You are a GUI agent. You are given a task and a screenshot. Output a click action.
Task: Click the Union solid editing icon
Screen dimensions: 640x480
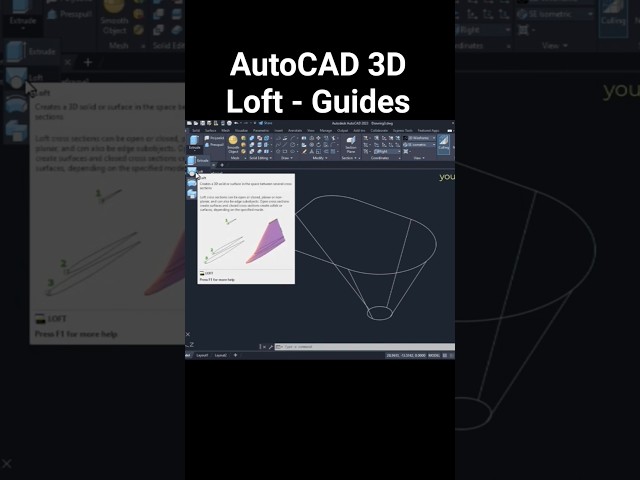[x=252, y=138]
